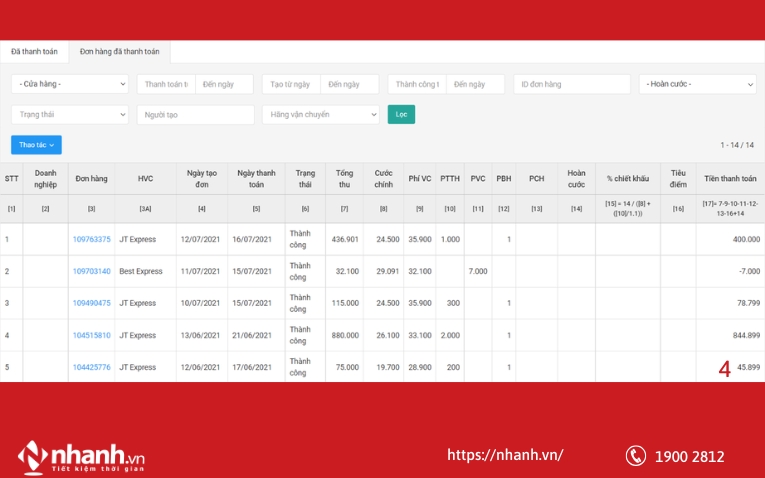Click the Tổng thu column header
The height and width of the screenshot is (478, 765).
[x=344, y=179]
